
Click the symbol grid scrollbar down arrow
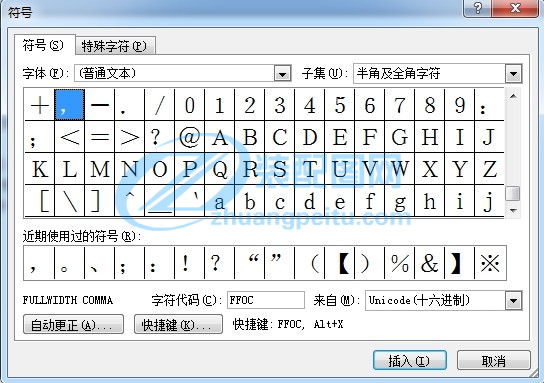(513, 210)
